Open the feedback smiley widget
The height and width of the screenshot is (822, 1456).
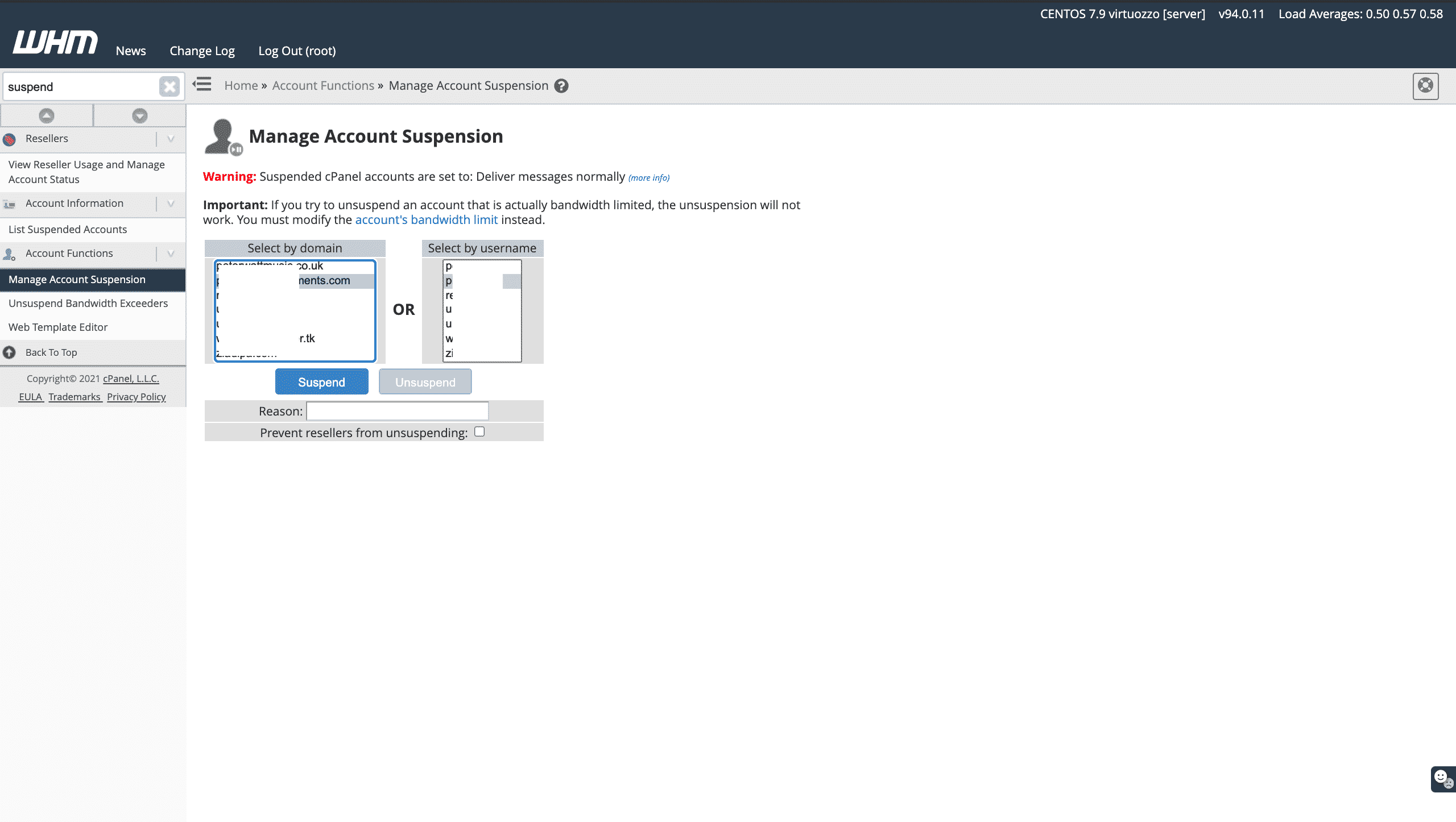(1443, 779)
